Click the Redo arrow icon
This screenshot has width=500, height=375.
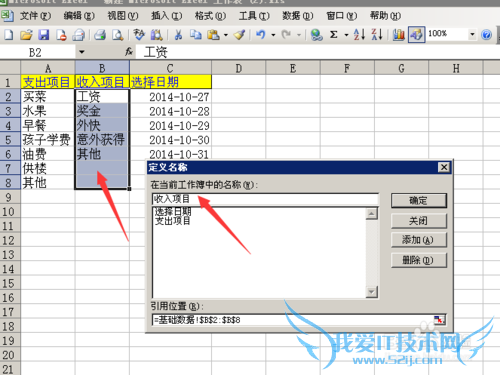click(286, 35)
